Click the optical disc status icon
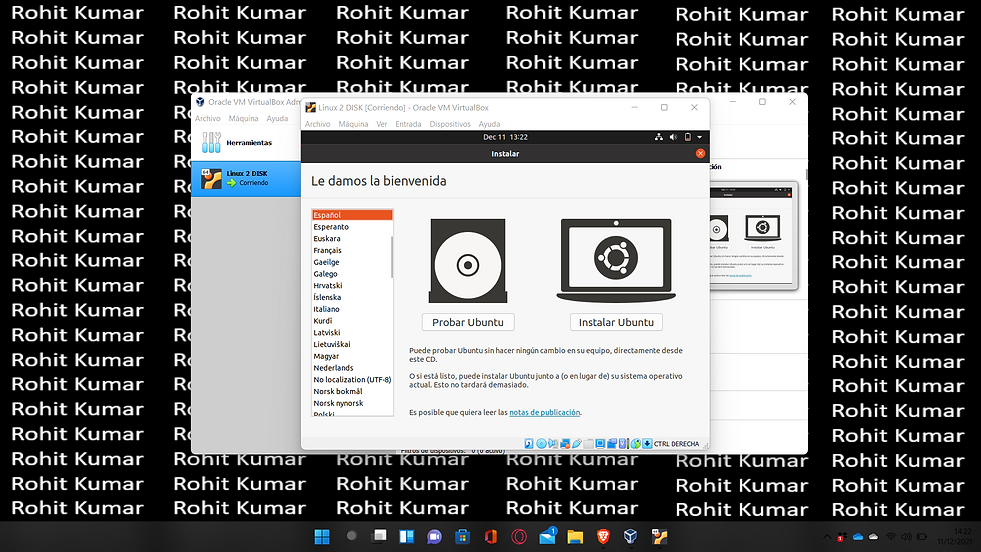Image resolution: width=981 pixels, height=552 pixels. 541,444
